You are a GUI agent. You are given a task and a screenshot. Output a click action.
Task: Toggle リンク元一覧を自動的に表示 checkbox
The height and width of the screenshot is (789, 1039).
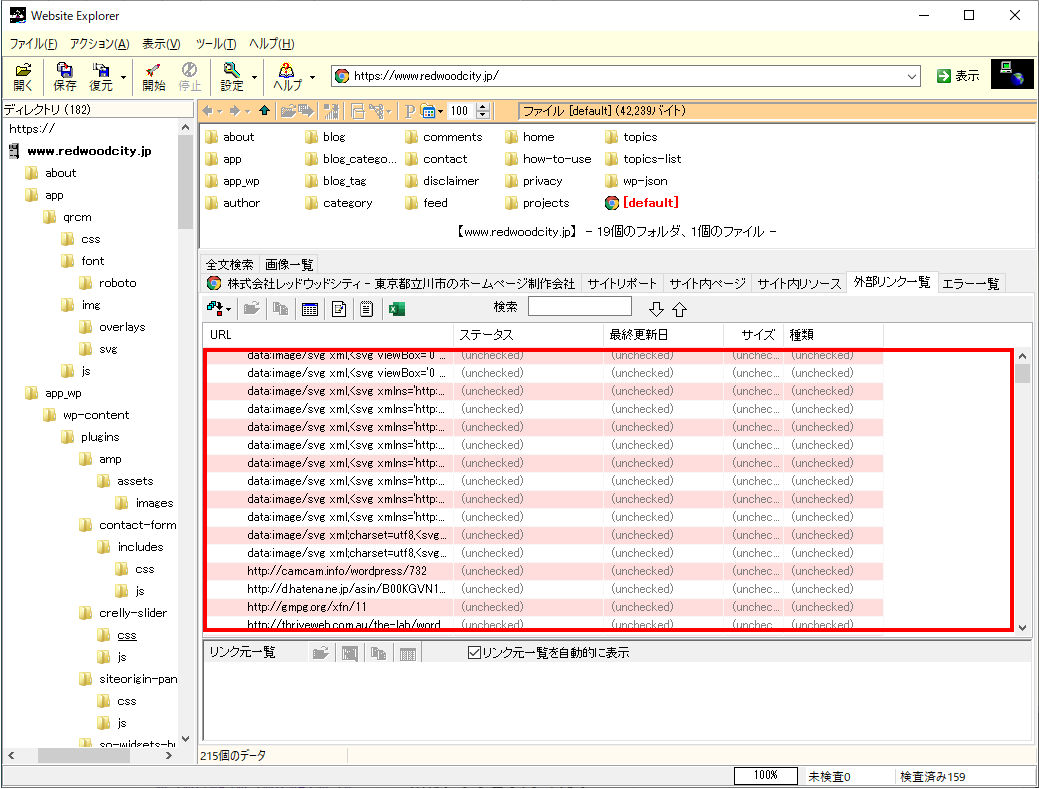point(474,653)
